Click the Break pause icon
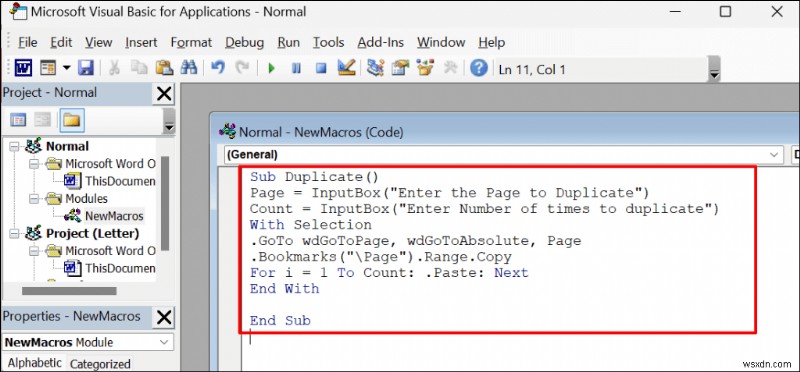The height and width of the screenshot is (372, 800). [296, 68]
